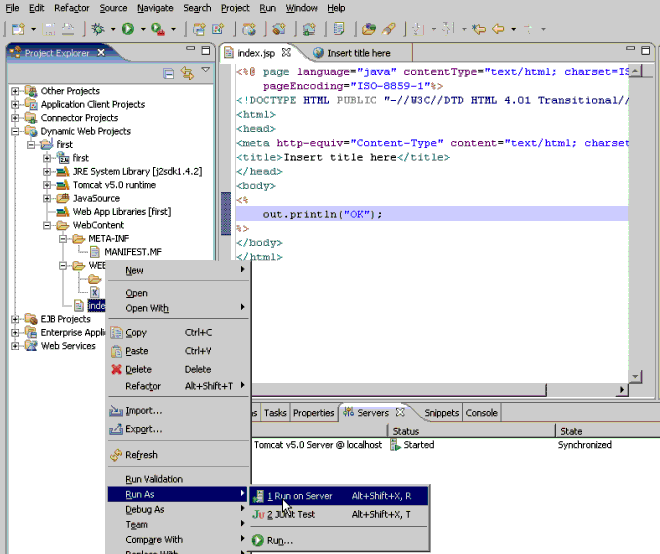660x554 pixels.
Task: Click the green Run toolbar icon
Action: (128, 29)
